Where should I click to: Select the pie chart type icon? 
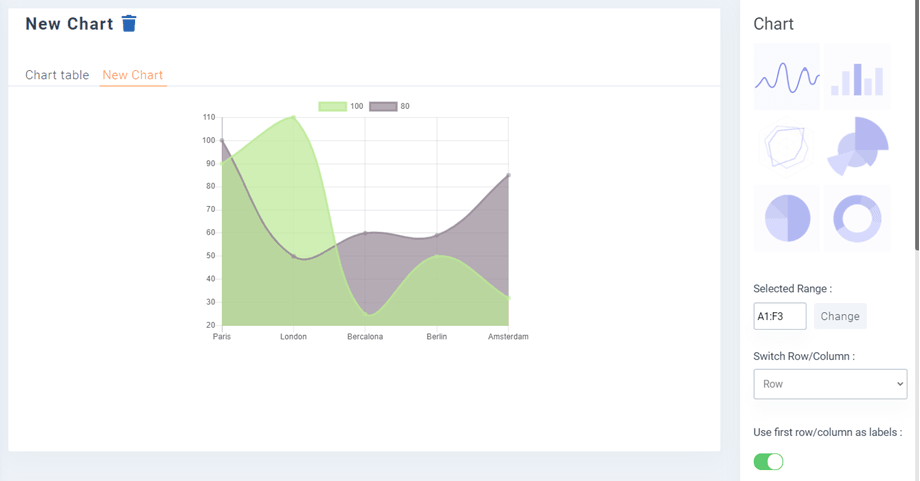pos(786,217)
